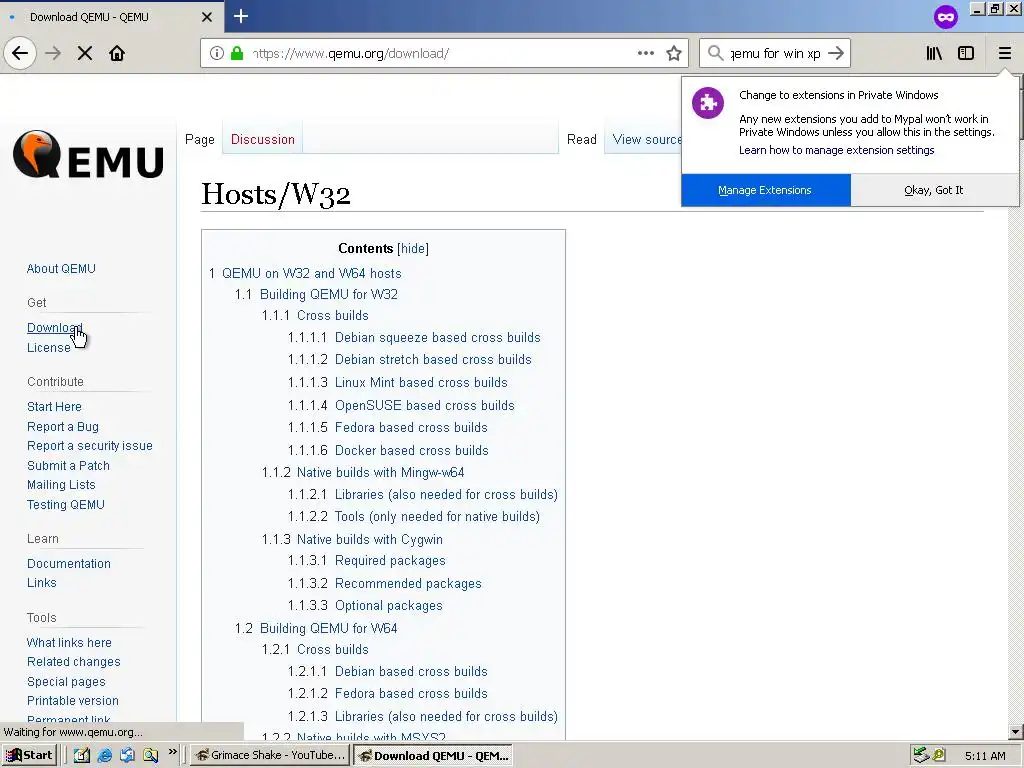The height and width of the screenshot is (768, 1024).
Task: Click the forward navigation arrow
Action: (x=53, y=53)
